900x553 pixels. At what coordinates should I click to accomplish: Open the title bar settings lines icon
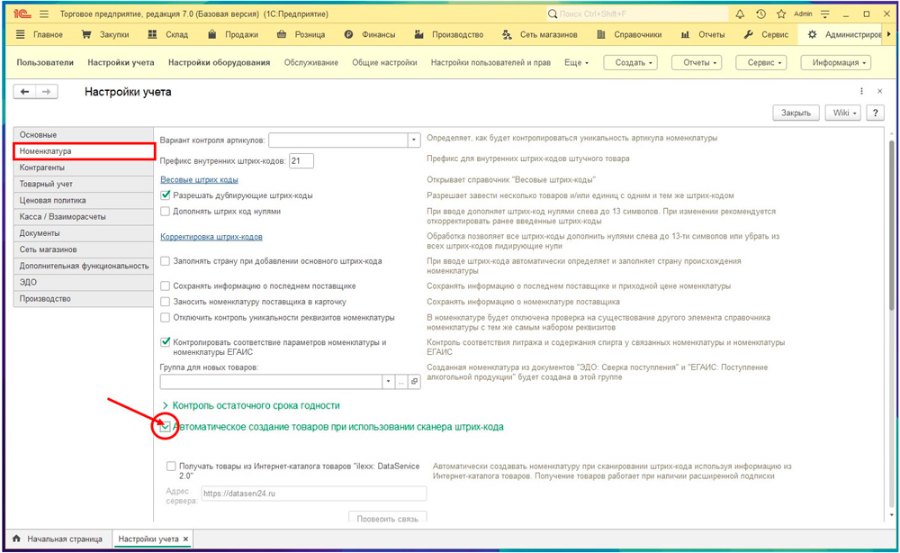825,14
